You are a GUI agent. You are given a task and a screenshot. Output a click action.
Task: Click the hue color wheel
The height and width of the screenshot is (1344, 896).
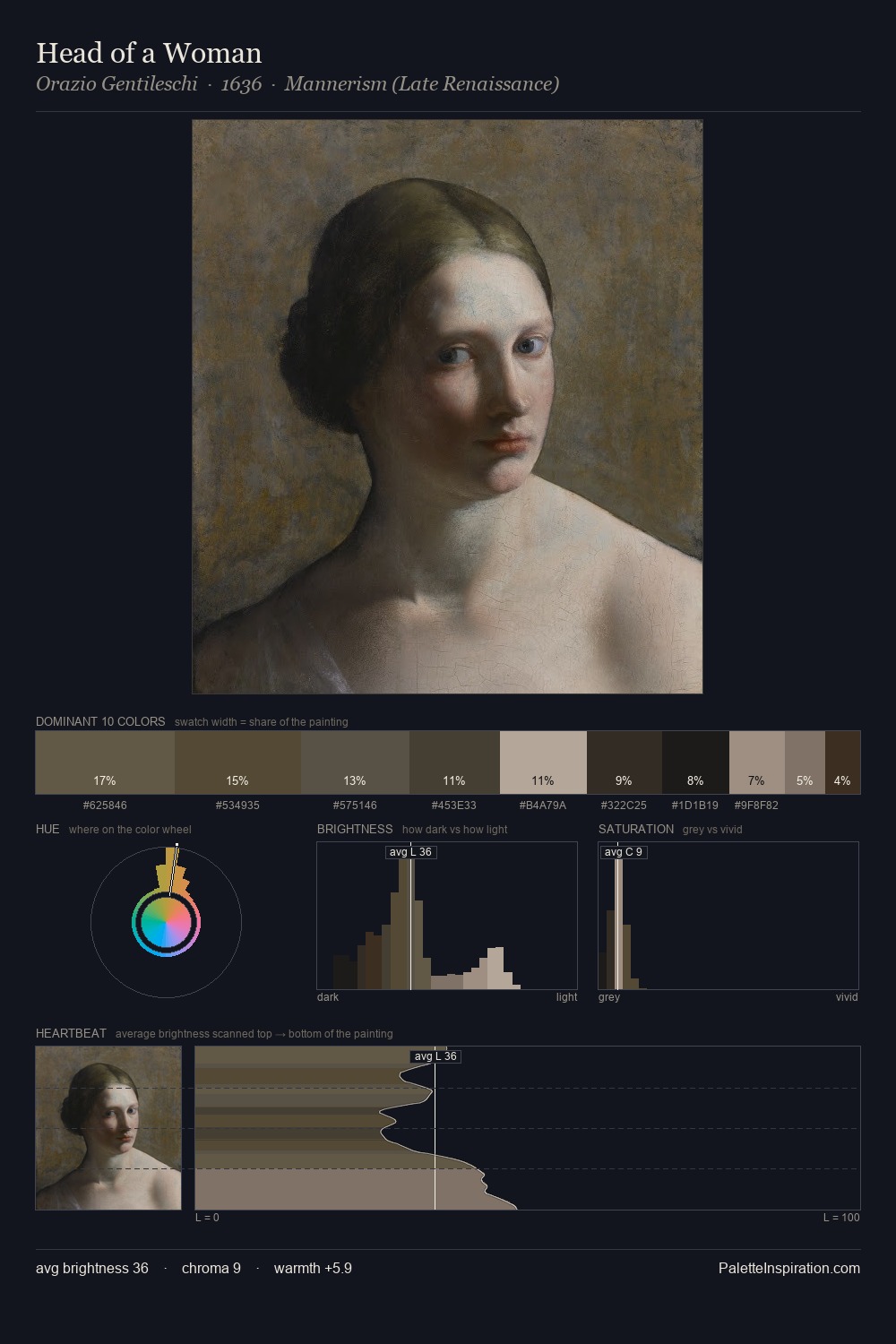166,922
